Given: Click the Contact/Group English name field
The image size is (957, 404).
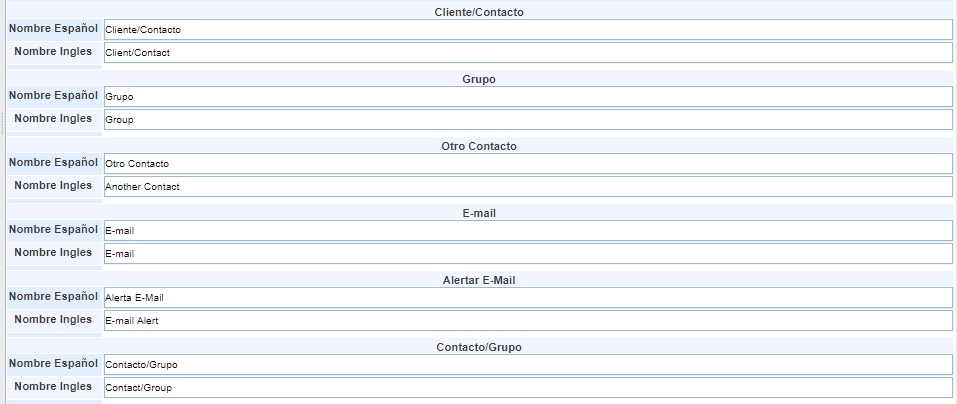Looking at the screenshot, I should pyautogui.click(x=527, y=387).
